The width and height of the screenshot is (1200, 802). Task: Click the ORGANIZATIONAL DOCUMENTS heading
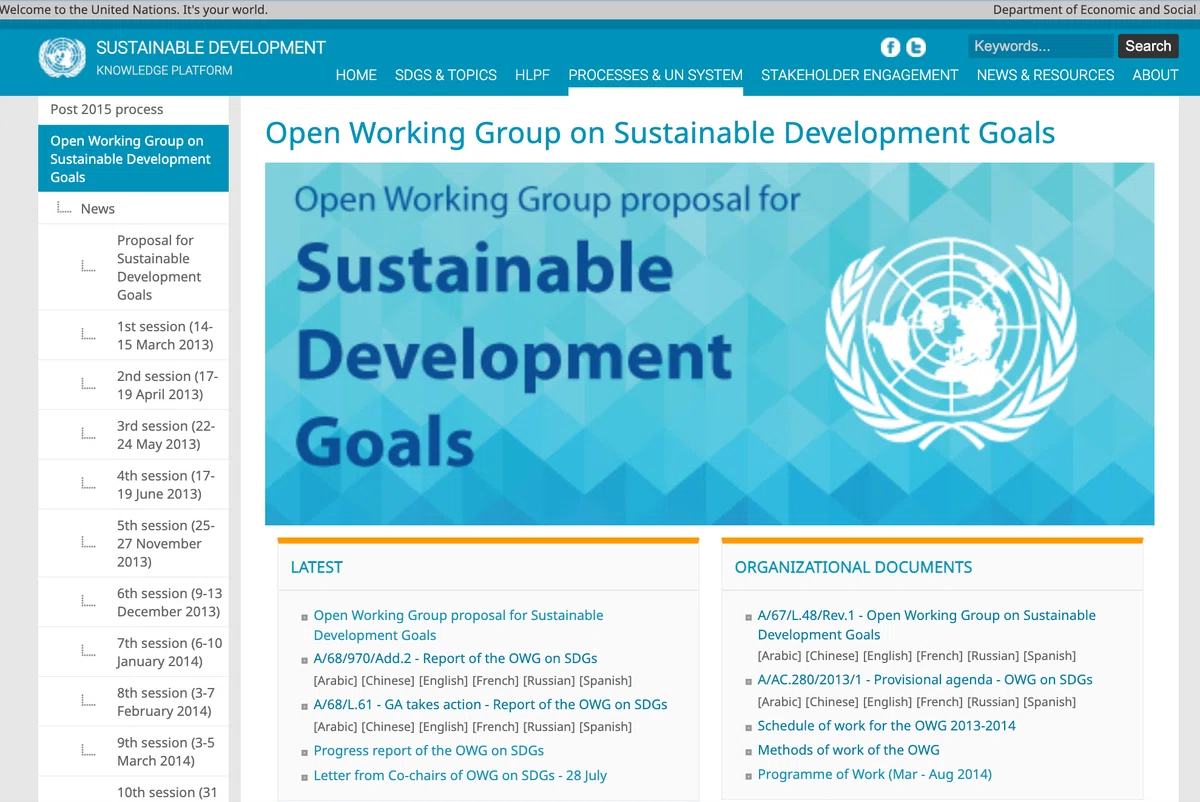[853, 567]
